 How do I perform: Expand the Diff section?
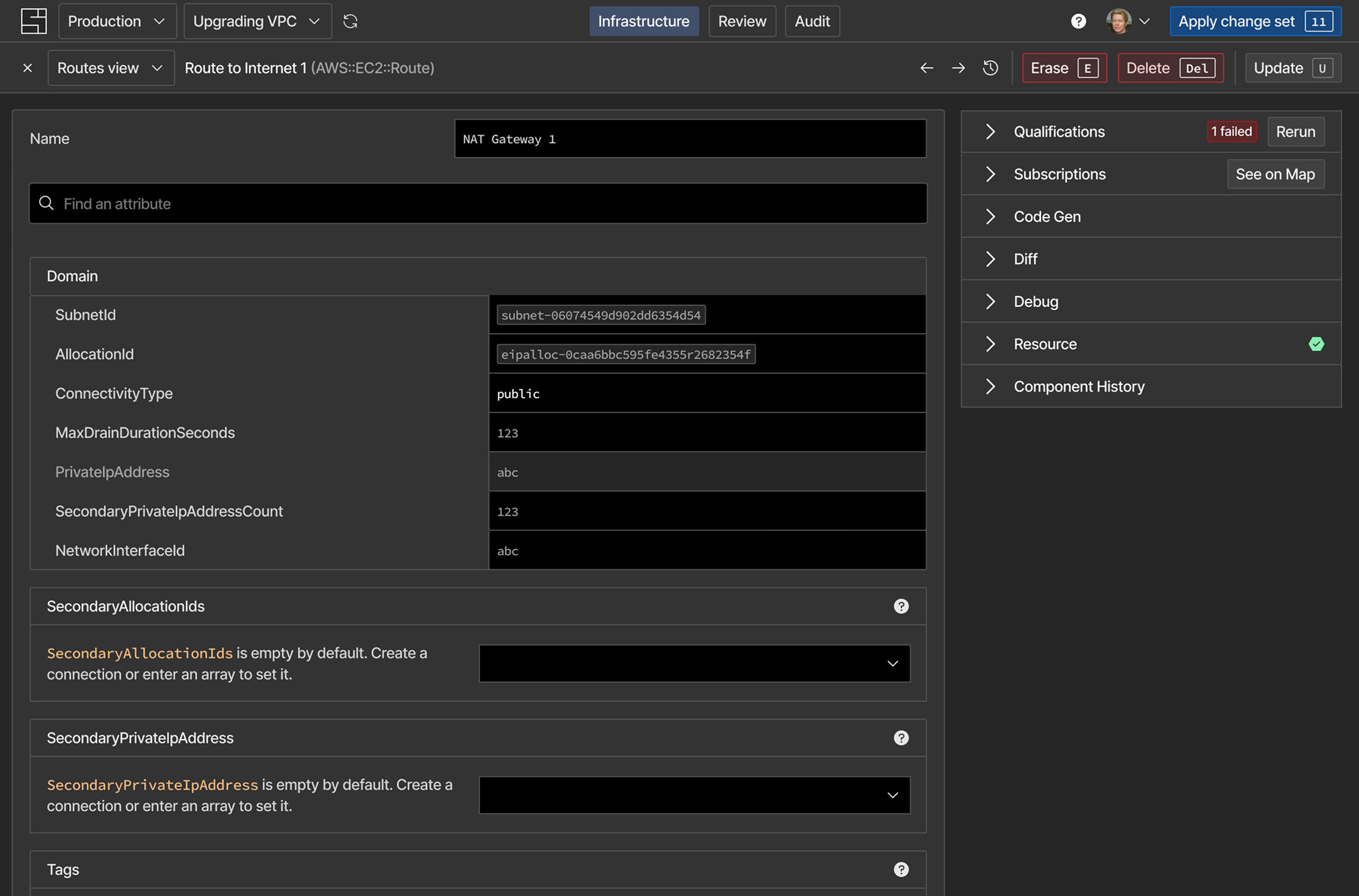[990, 259]
